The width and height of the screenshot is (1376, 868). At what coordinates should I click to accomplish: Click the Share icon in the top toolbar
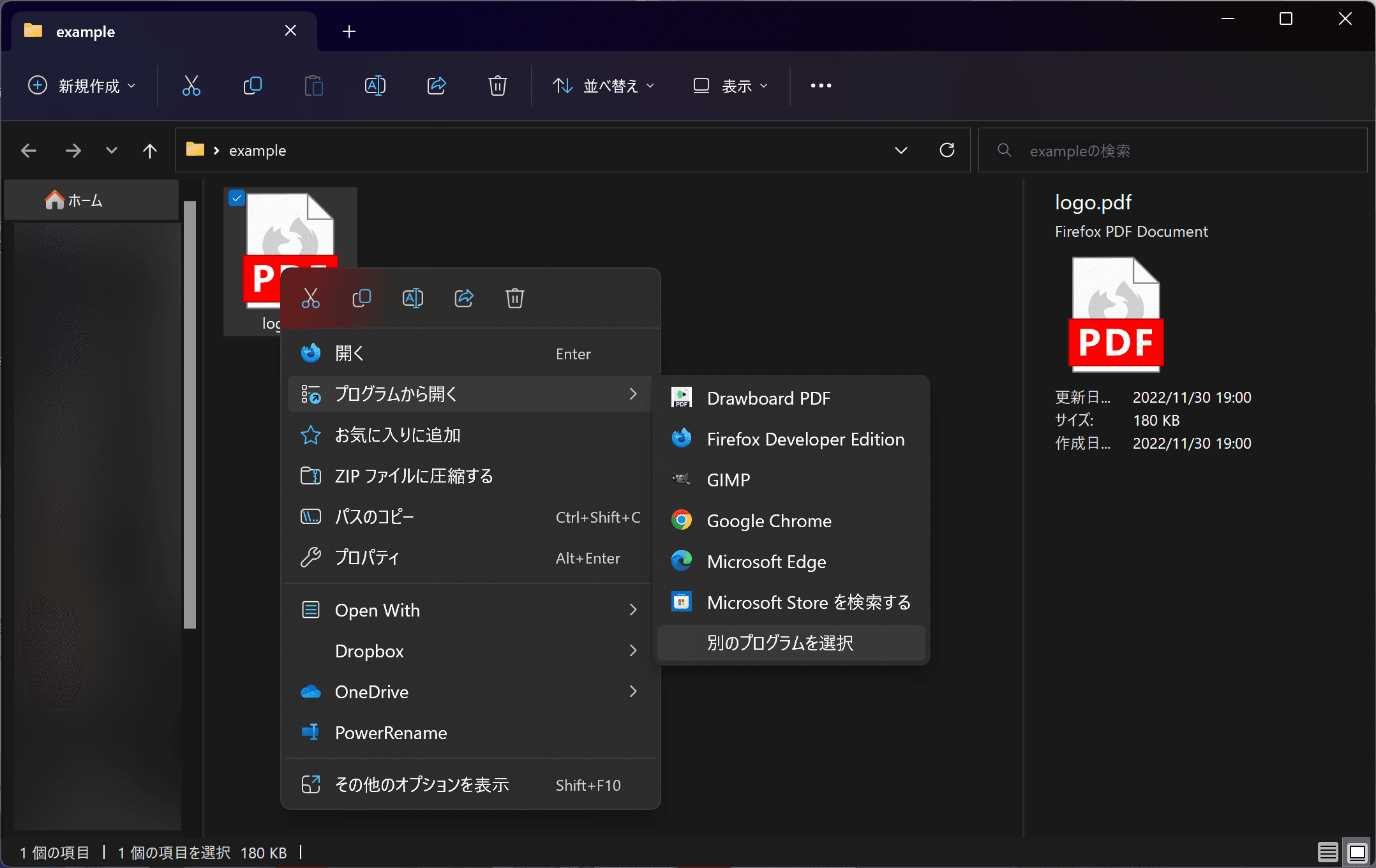pos(437,86)
